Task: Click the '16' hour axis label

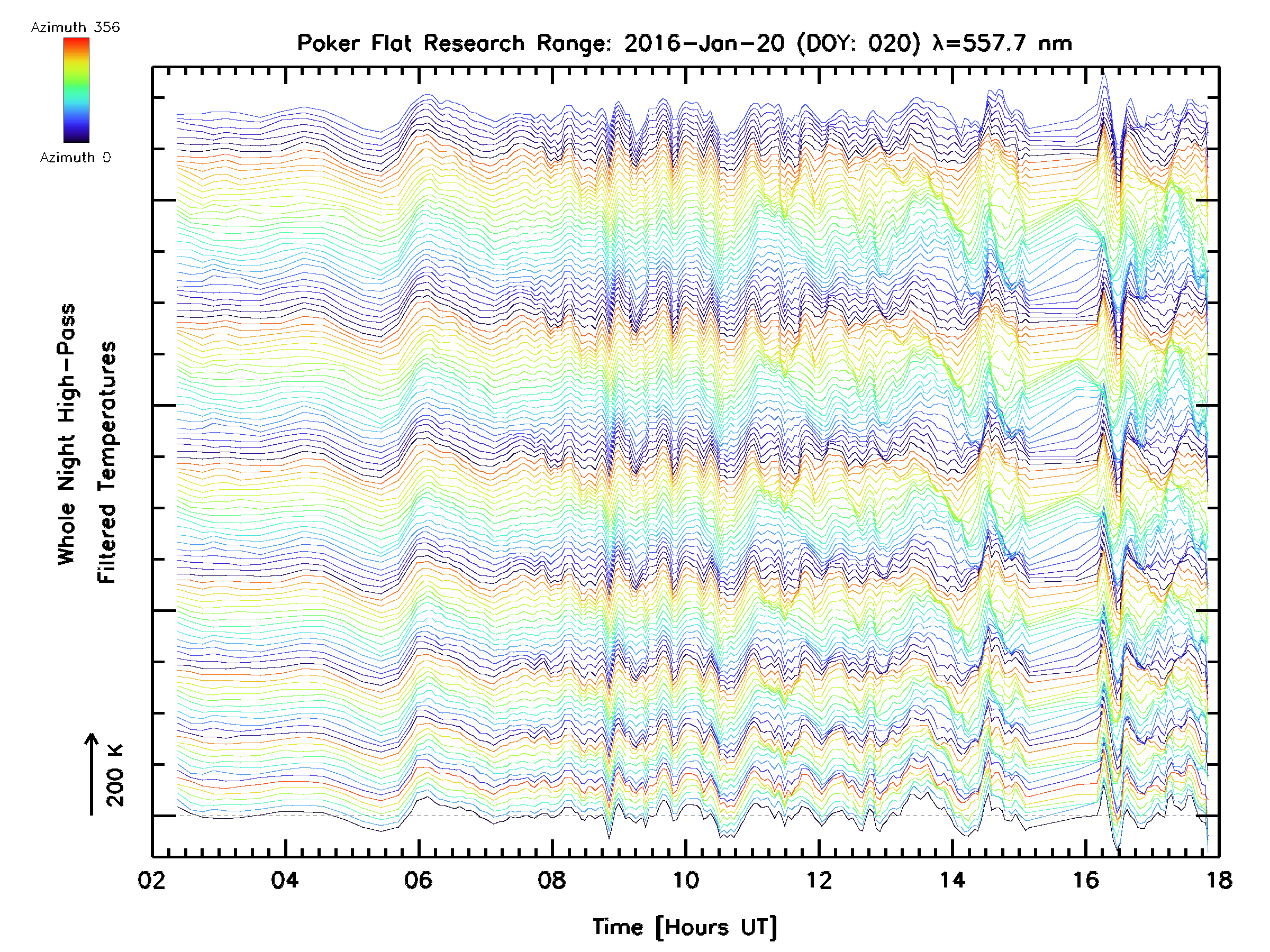Action: [1086, 880]
